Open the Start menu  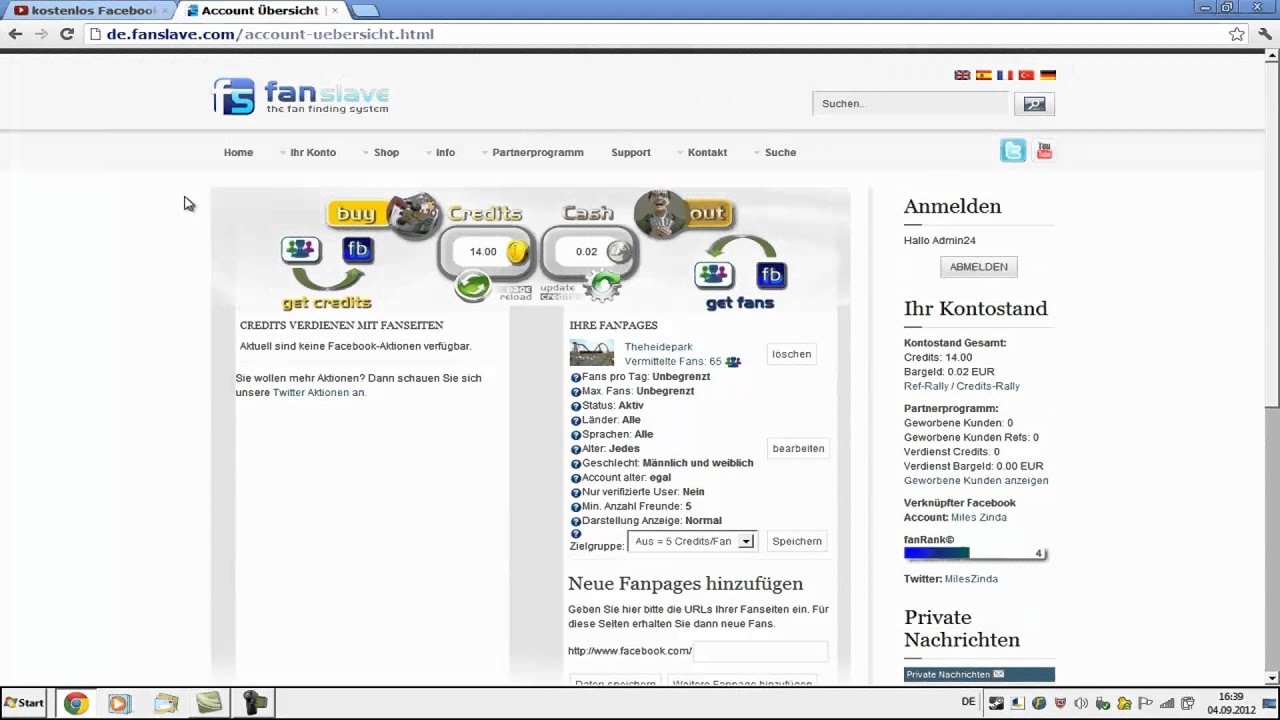click(24, 703)
